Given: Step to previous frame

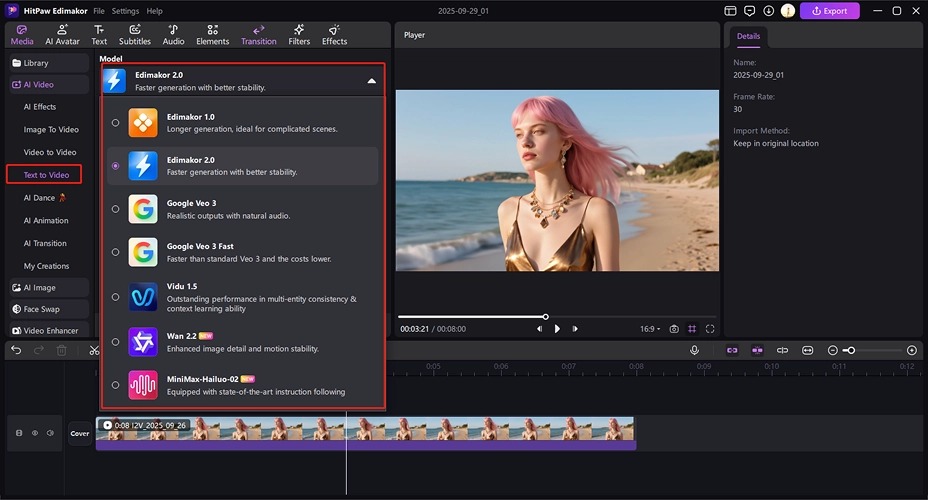Looking at the screenshot, I should coord(539,329).
